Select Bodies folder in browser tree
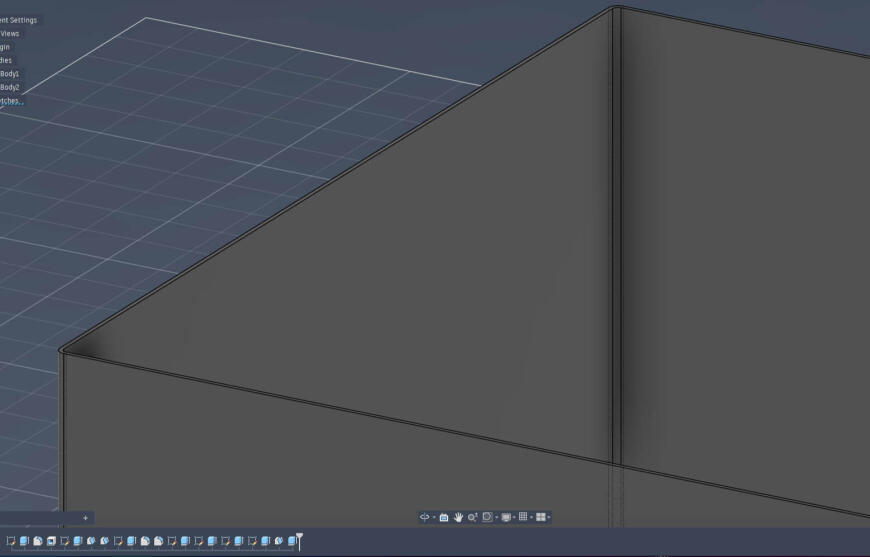Image resolution: width=870 pixels, height=557 pixels. (6, 60)
